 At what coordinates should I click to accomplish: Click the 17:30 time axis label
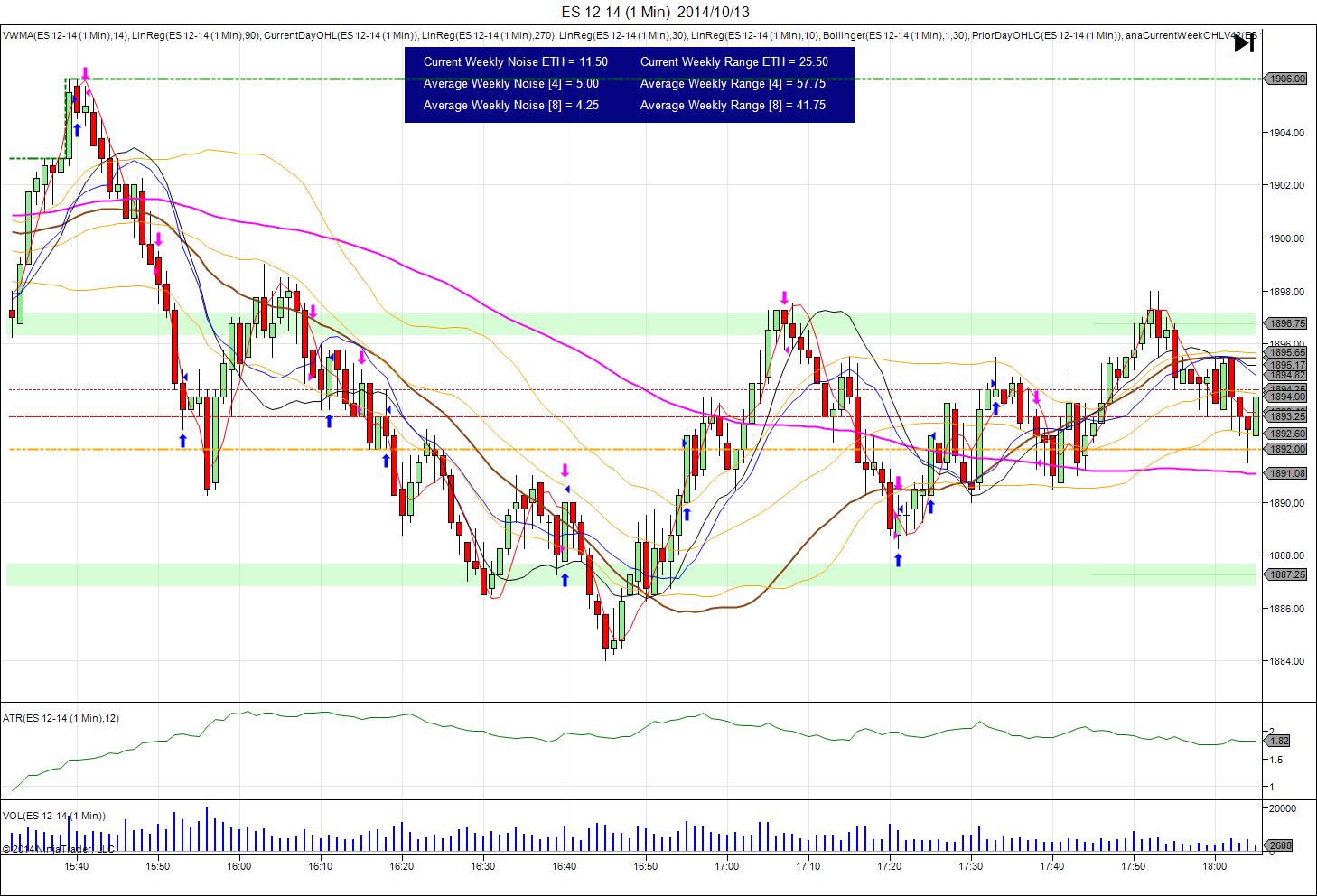[970, 866]
